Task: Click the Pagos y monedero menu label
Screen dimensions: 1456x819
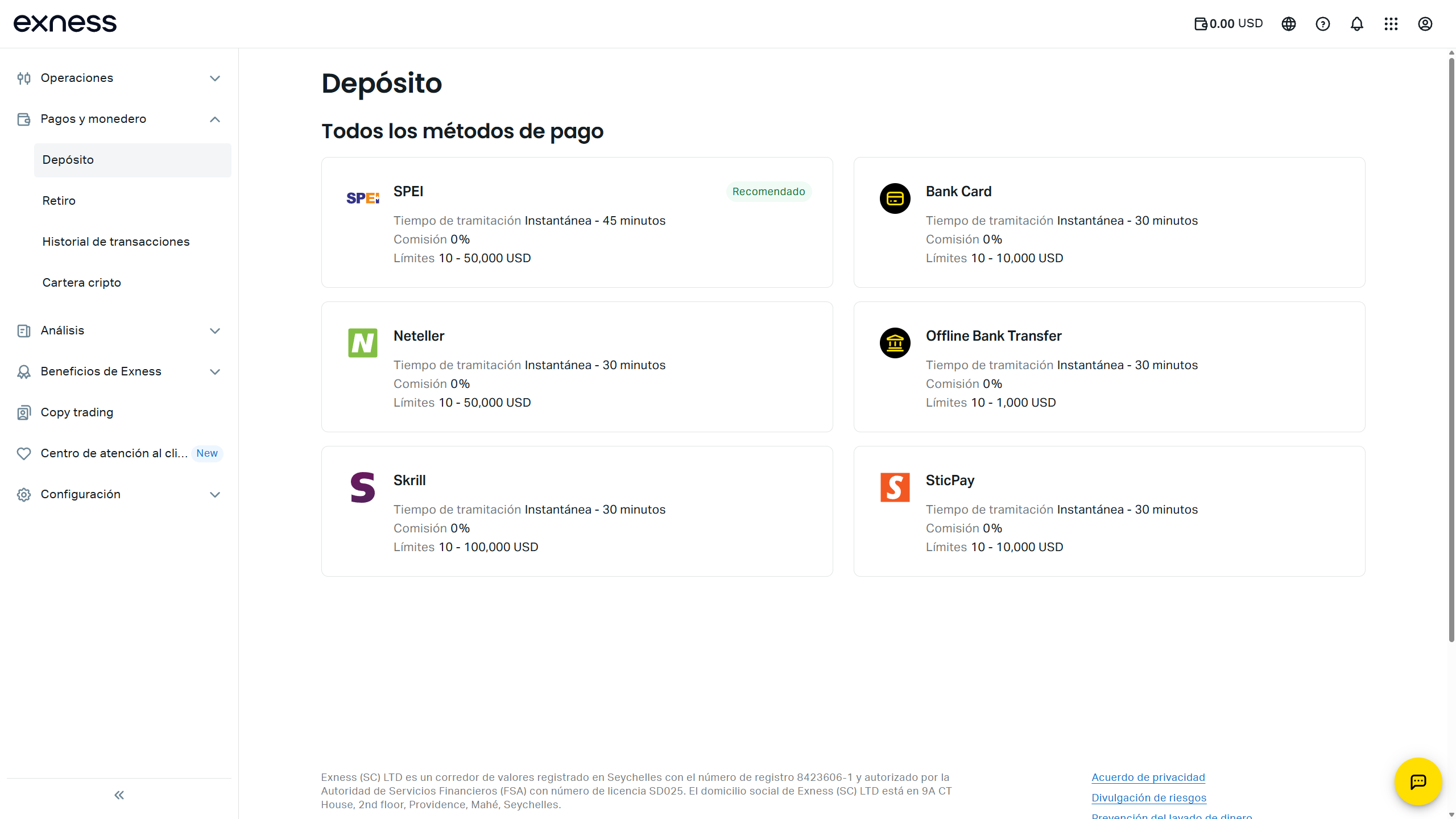Action: click(93, 119)
